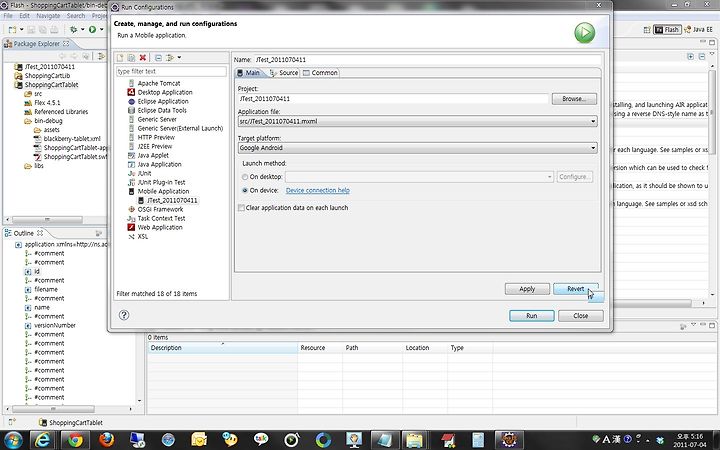Screen dimensions: 720x450
Task: Switch to the Source tab
Action: 284,73
